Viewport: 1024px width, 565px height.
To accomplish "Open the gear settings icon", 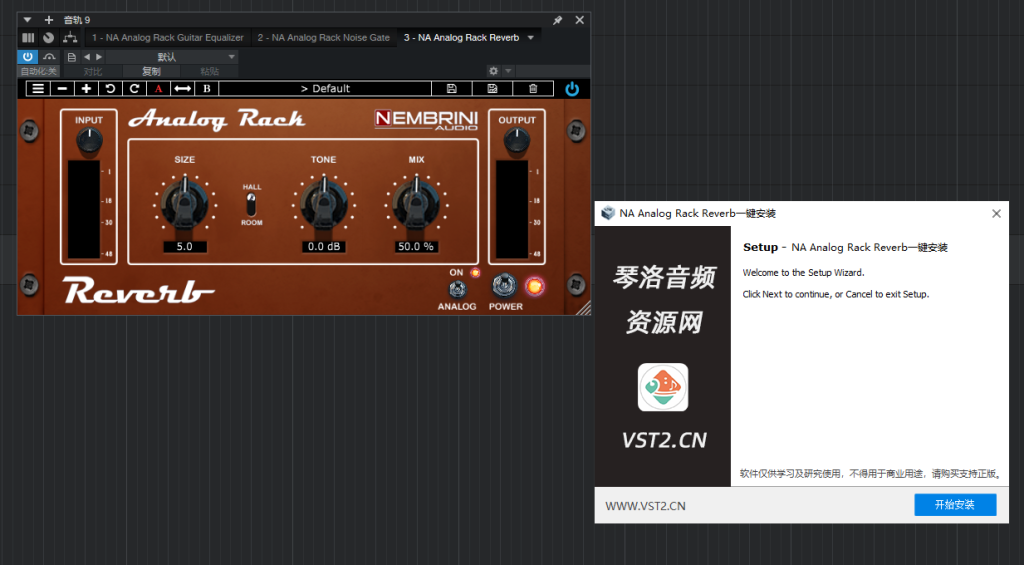I will (x=494, y=71).
